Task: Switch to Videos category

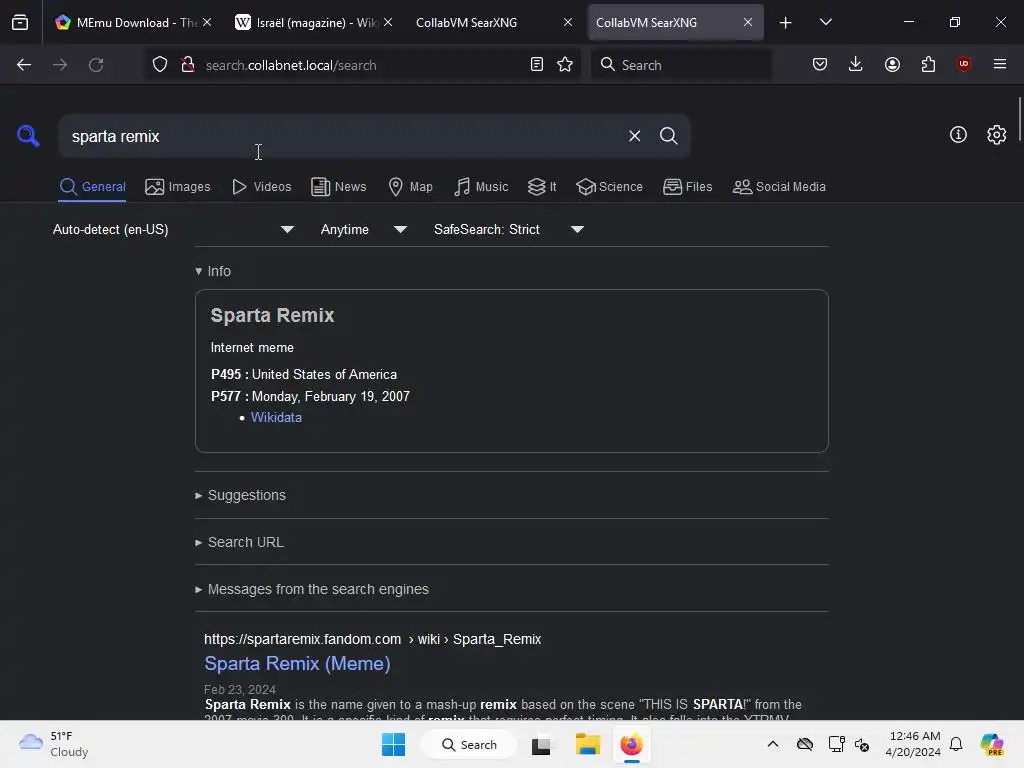Action: coord(262,187)
